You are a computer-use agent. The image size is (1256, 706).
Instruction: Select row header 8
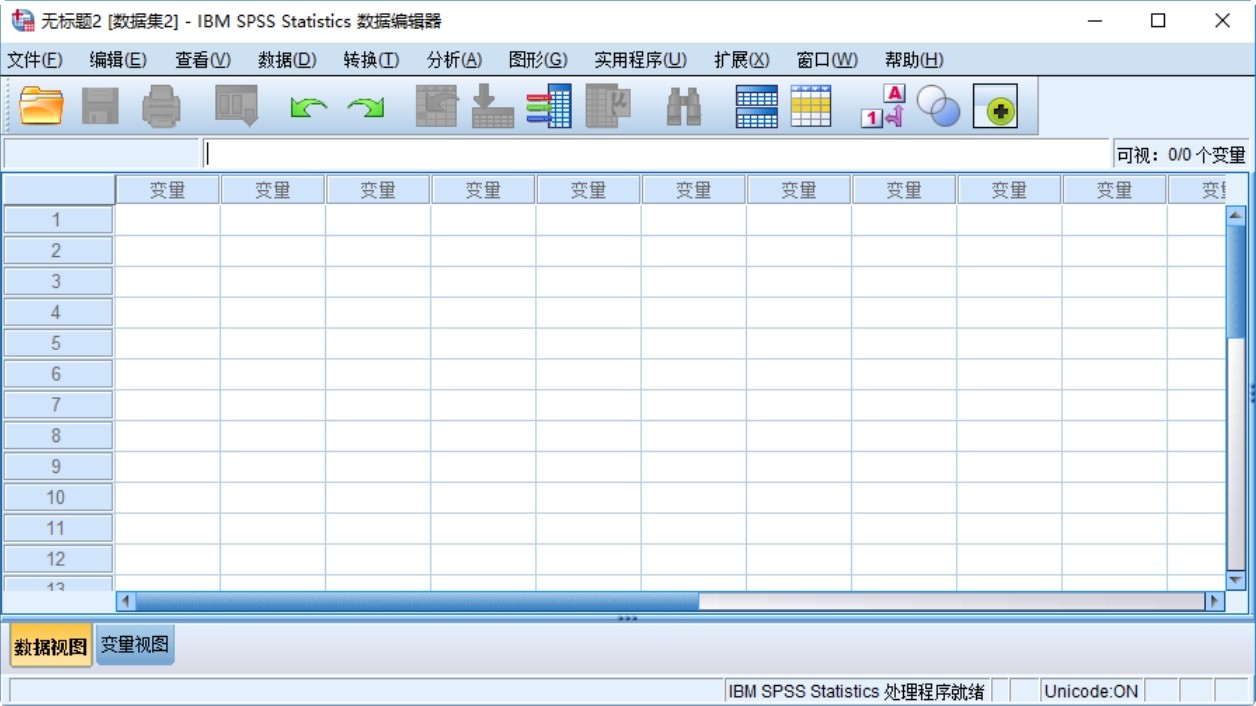(x=58, y=436)
